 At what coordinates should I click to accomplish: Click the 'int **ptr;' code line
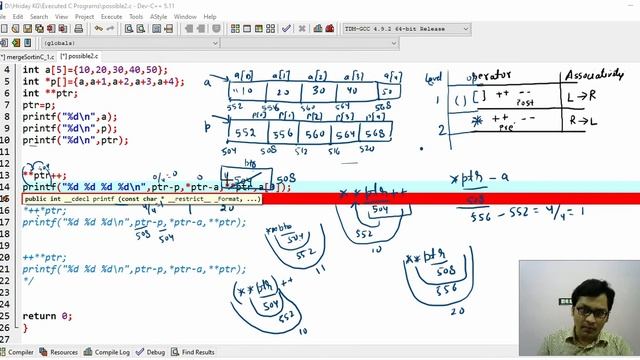[50, 93]
